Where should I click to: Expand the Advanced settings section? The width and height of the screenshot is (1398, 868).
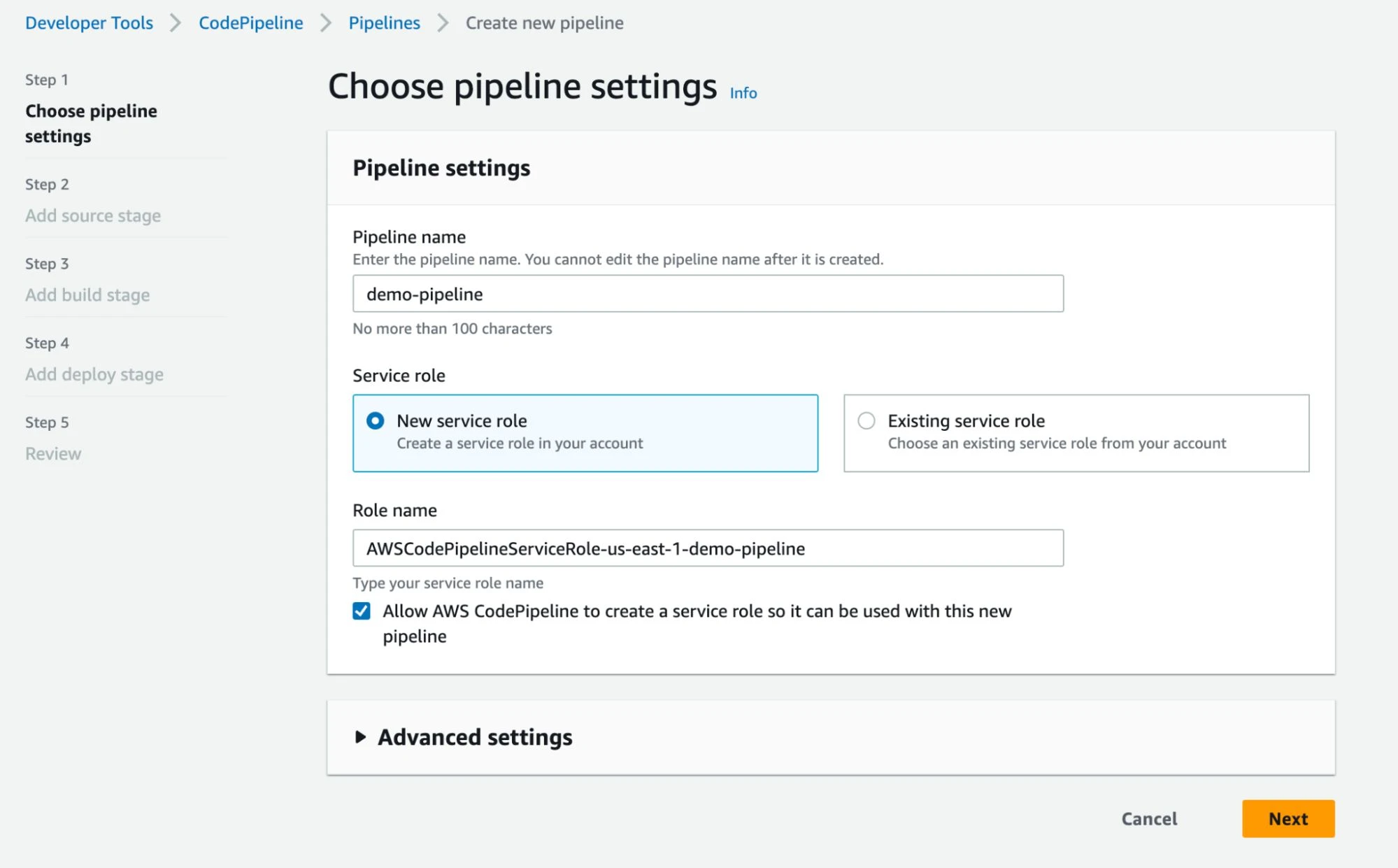[x=474, y=737]
